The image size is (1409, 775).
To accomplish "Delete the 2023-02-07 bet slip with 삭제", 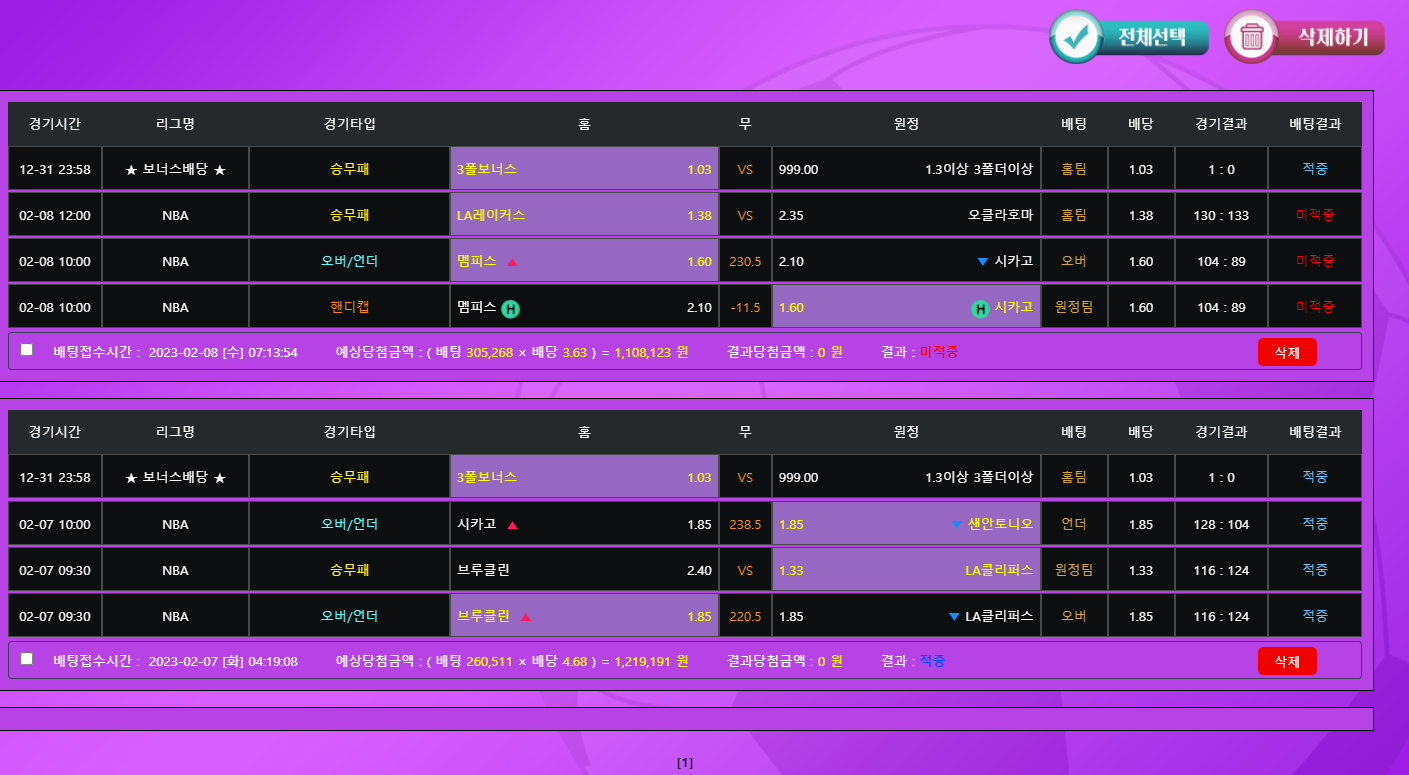I will tap(1286, 661).
